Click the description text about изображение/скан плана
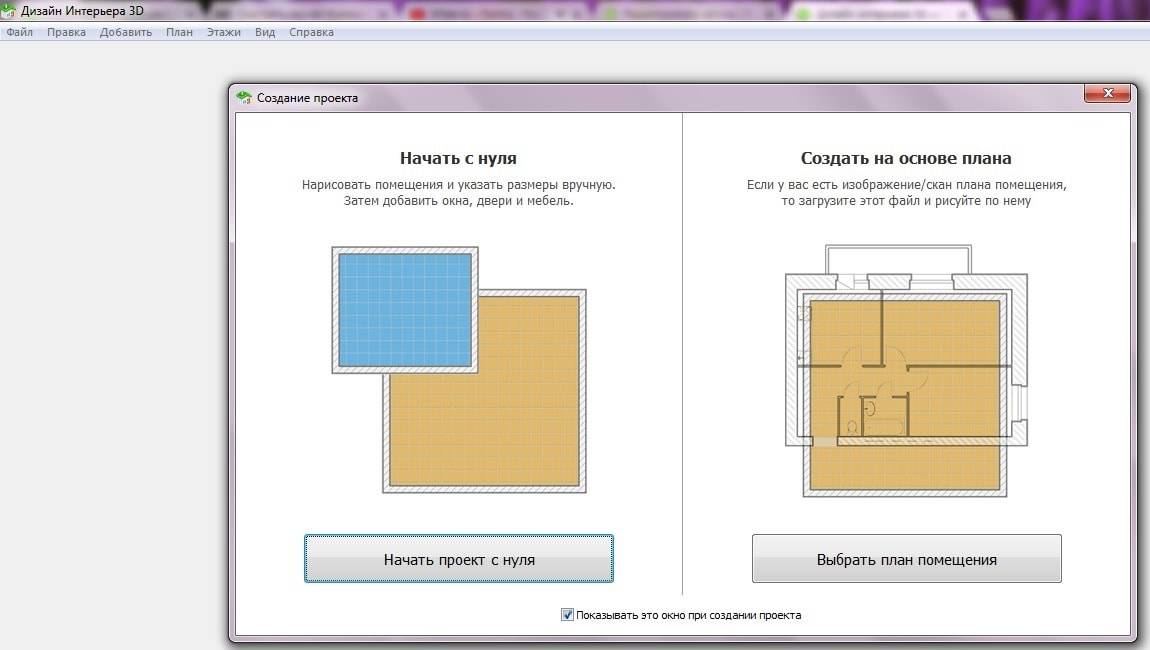This screenshot has width=1150, height=650. pyautogui.click(x=906, y=193)
